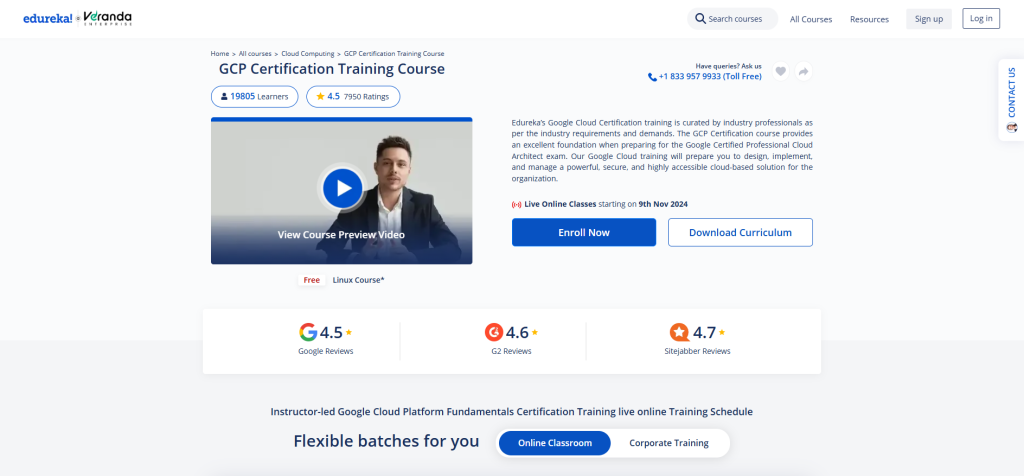This screenshot has height=476, width=1024.
Task: Click the phone icon beside toll free number
Action: [x=652, y=77]
